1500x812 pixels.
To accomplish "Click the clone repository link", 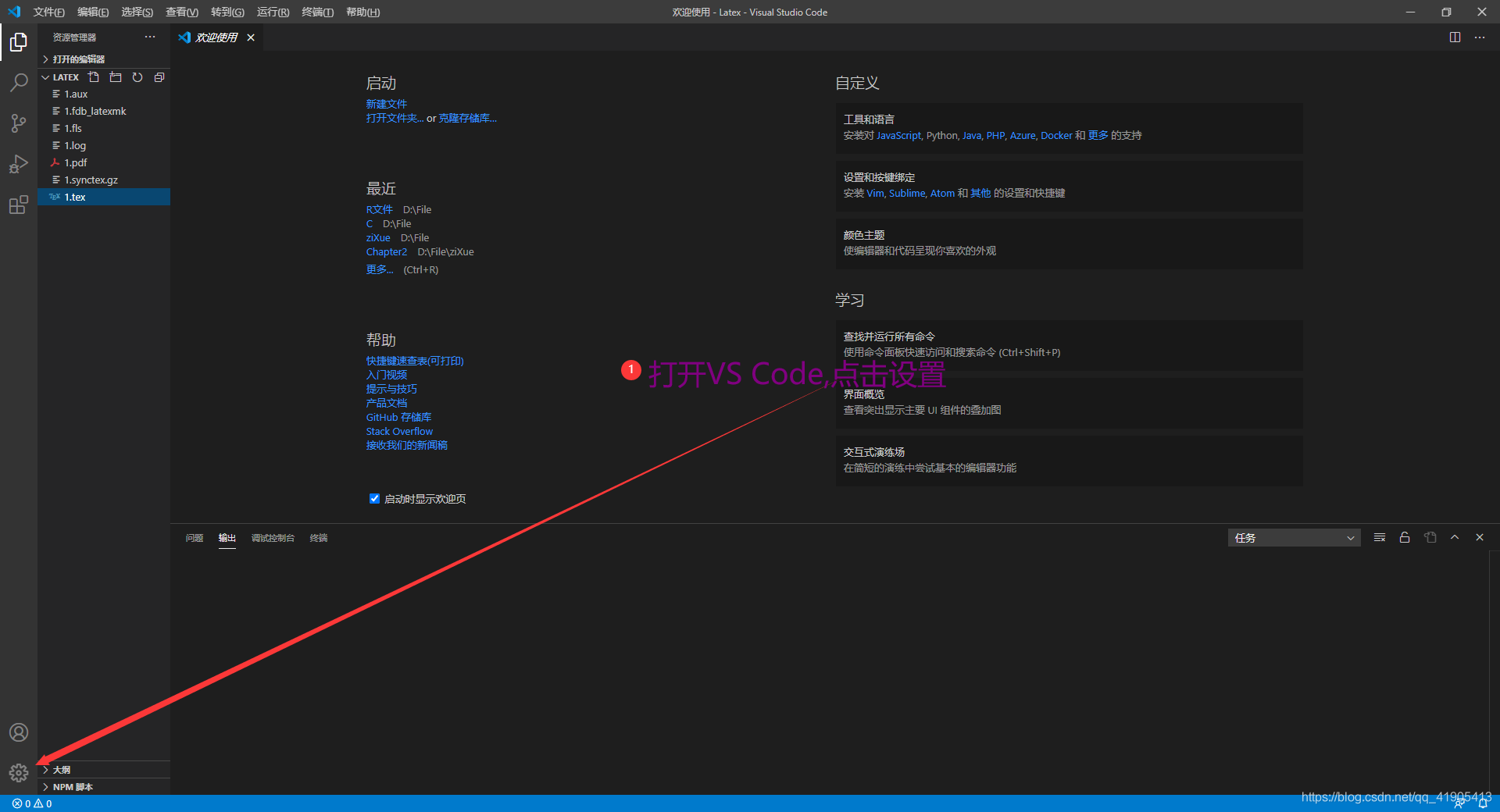I will click(467, 118).
